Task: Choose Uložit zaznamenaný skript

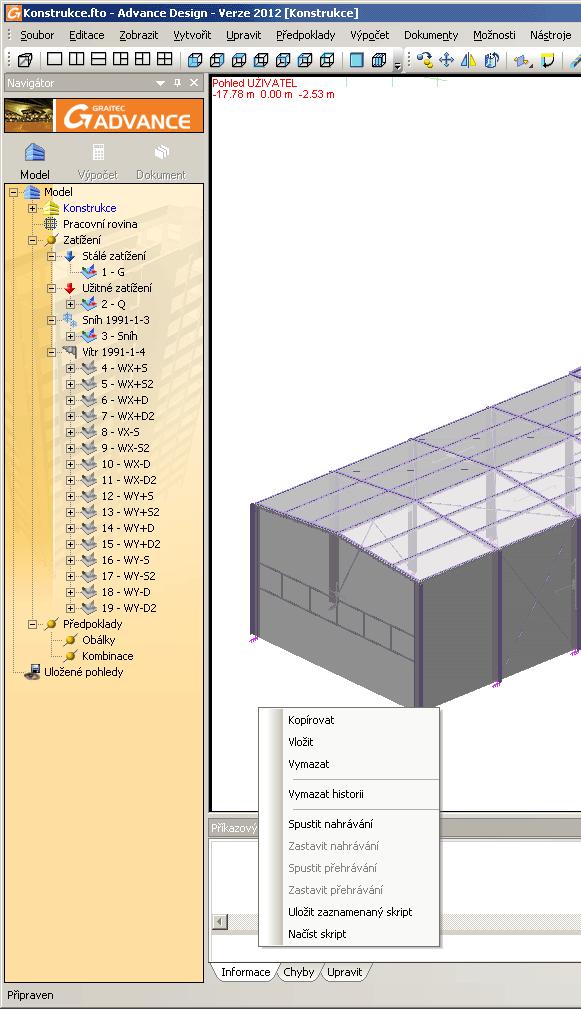Action: click(349, 912)
